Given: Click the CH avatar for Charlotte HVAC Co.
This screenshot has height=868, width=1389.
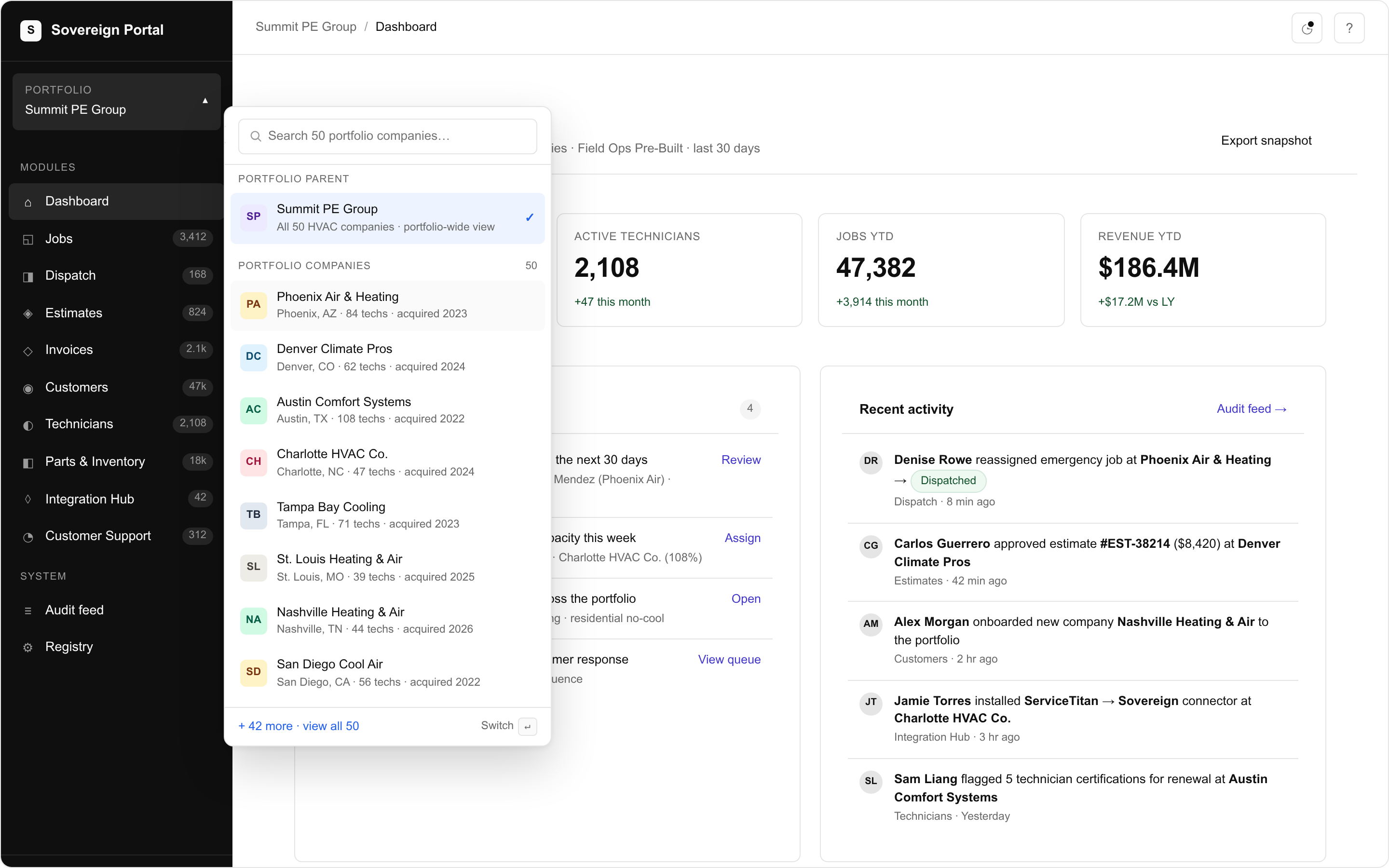Looking at the screenshot, I should [x=253, y=462].
